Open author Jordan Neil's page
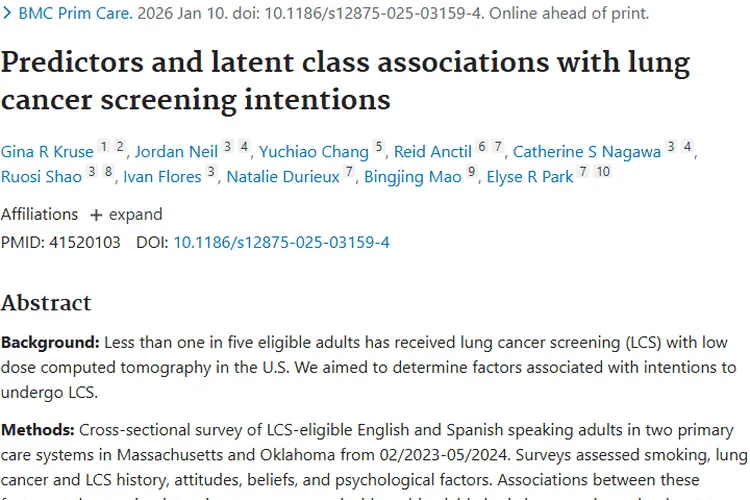 [x=176, y=152]
